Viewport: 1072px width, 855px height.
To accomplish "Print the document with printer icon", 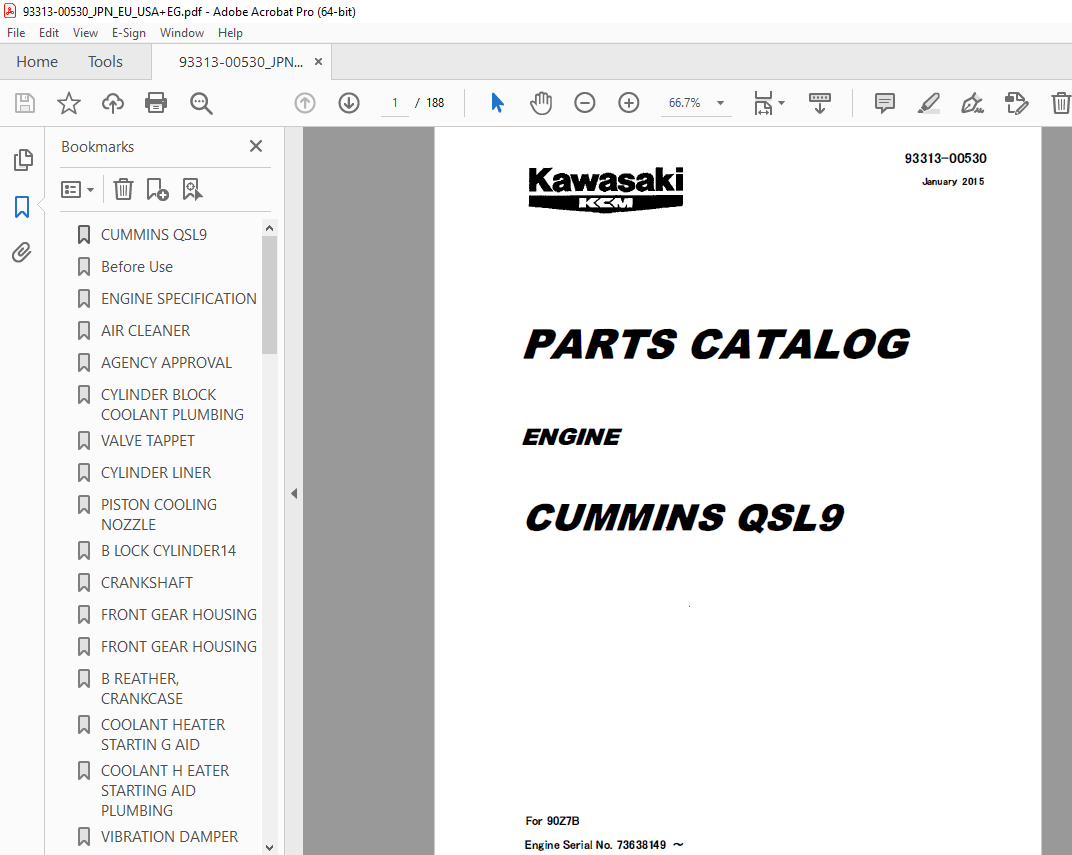I will [x=156, y=103].
